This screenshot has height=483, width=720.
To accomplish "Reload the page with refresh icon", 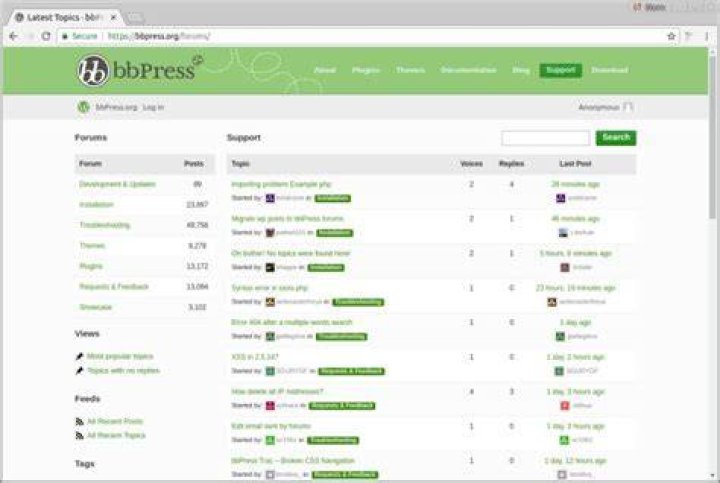I will coord(46,36).
